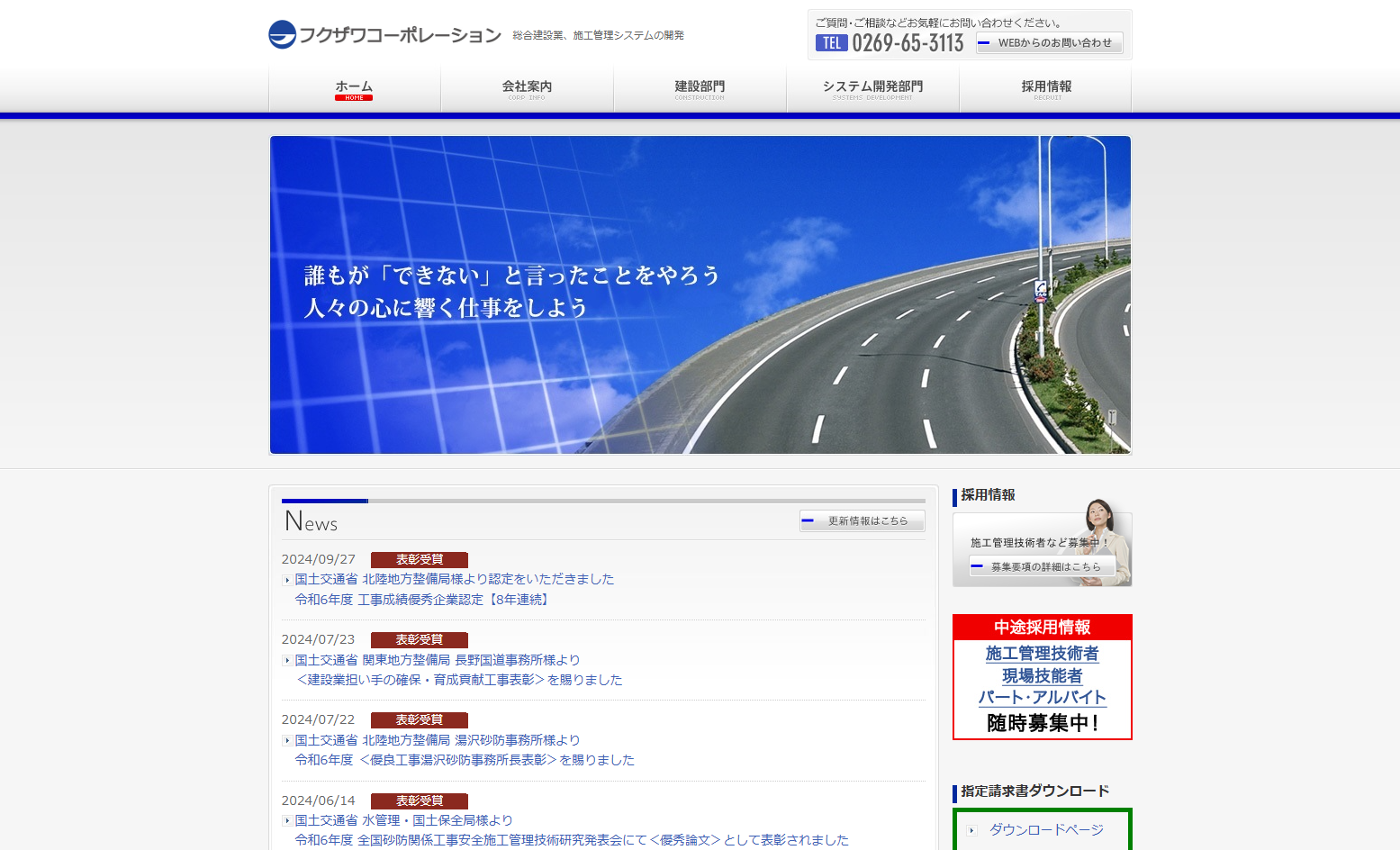Click the 2024/06/14 date text
The width and height of the screenshot is (1400, 850).
click(x=319, y=800)
